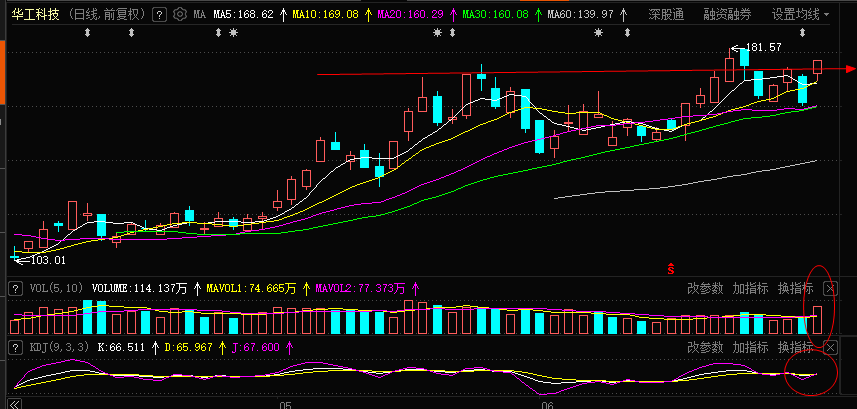
Task: Click the double-left-arrow scroll icon at the bottom of the chart
Action: pyautogui.click(x=15, y=404)
